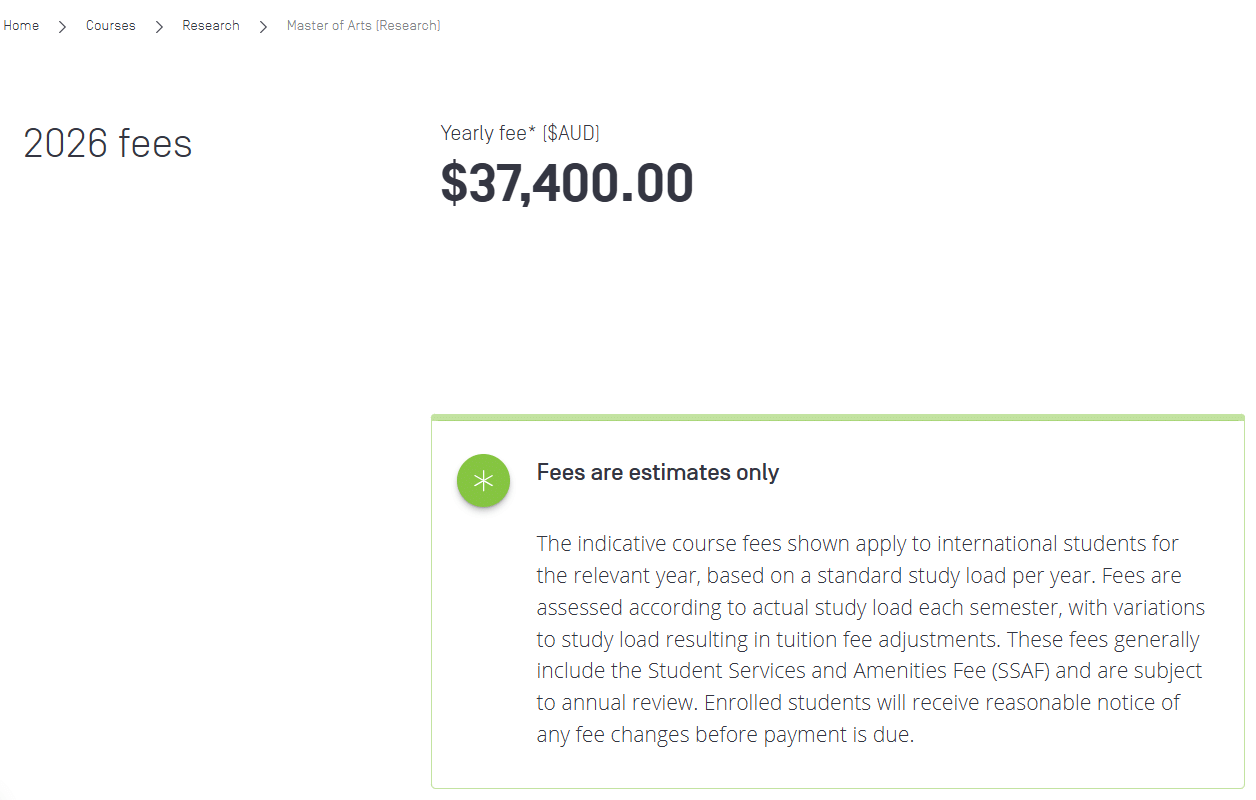
Task: Navigate to Home via the breadcrumb
Action: (x=21, y=25)
